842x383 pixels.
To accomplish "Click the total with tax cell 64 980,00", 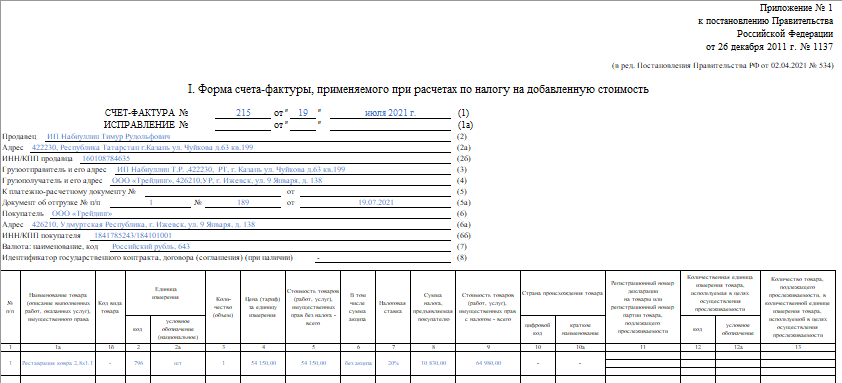I will [488, 363].
